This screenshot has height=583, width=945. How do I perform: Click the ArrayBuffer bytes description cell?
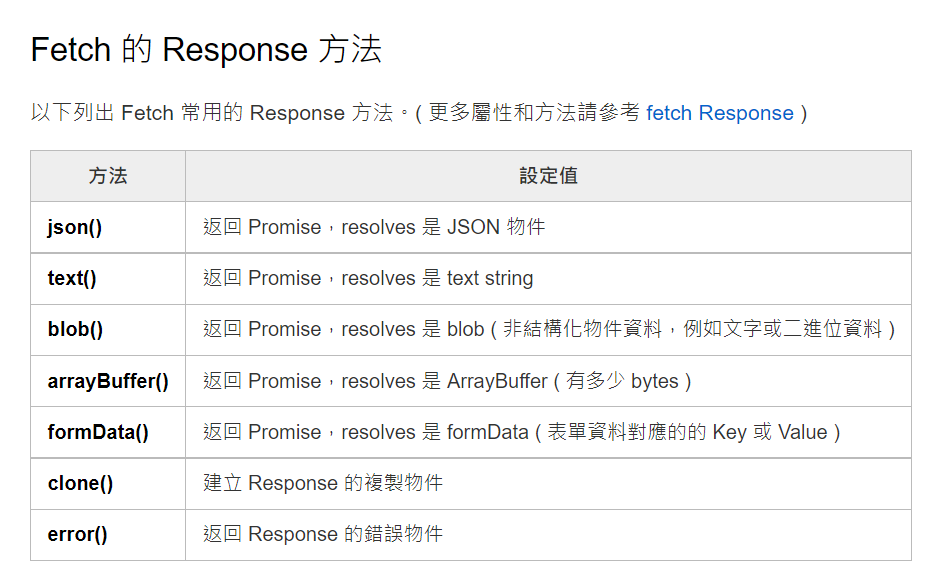click(x=548, y=381)
